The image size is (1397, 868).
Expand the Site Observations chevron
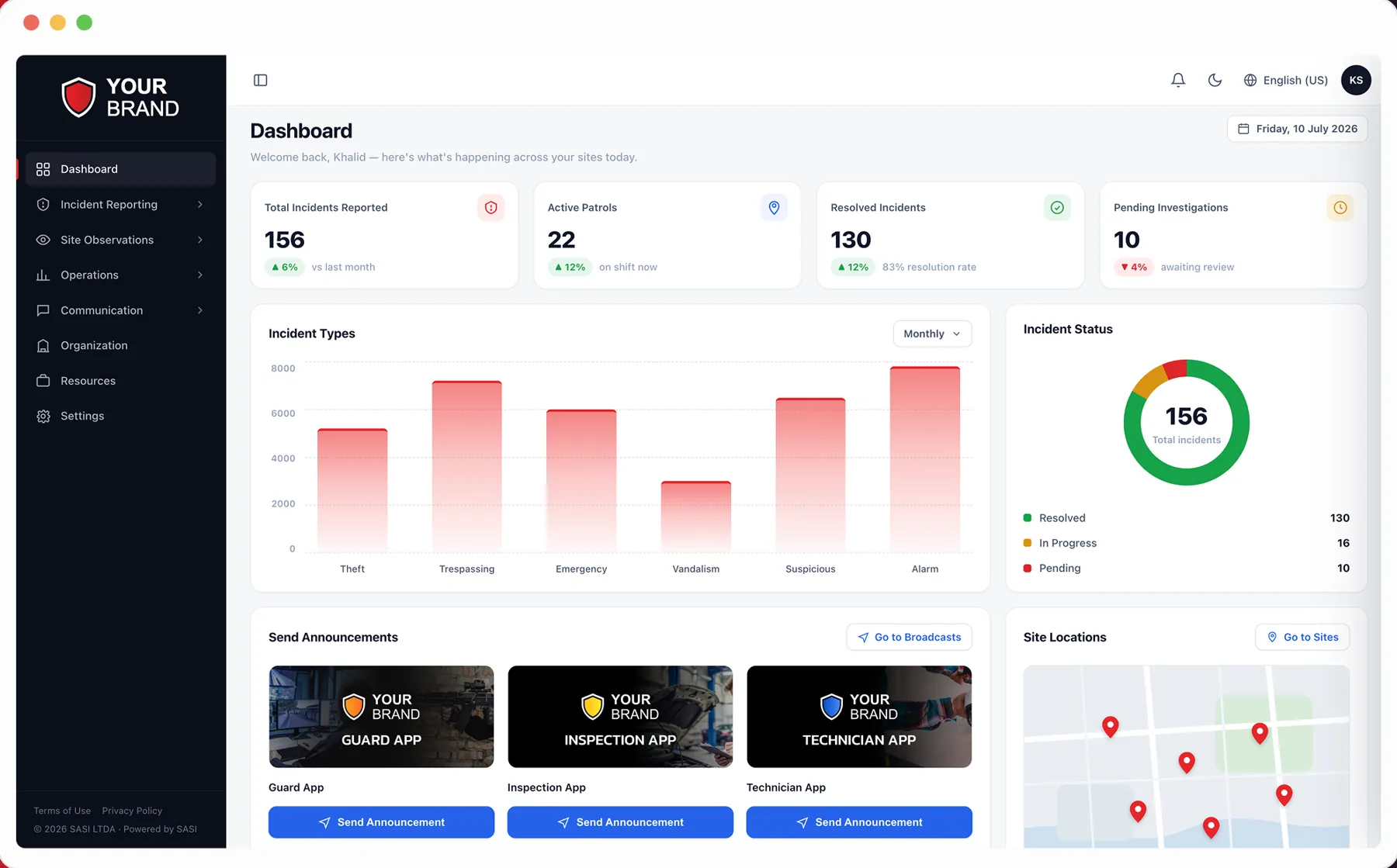(200, 240)
